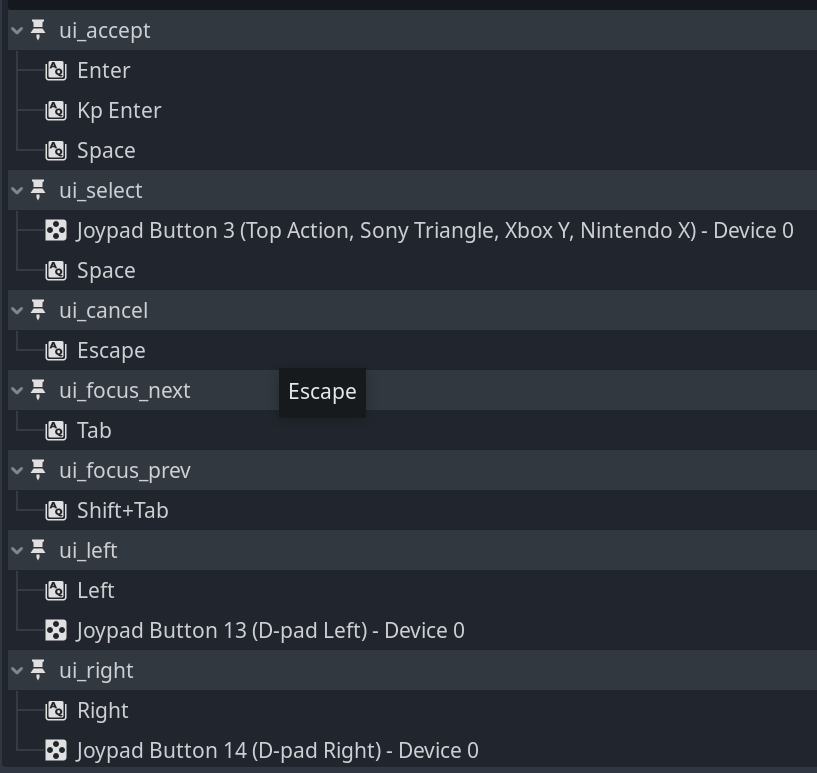Select the Space entry under ui_accept
Screen dimensions: 817x773
coord(105,150)
